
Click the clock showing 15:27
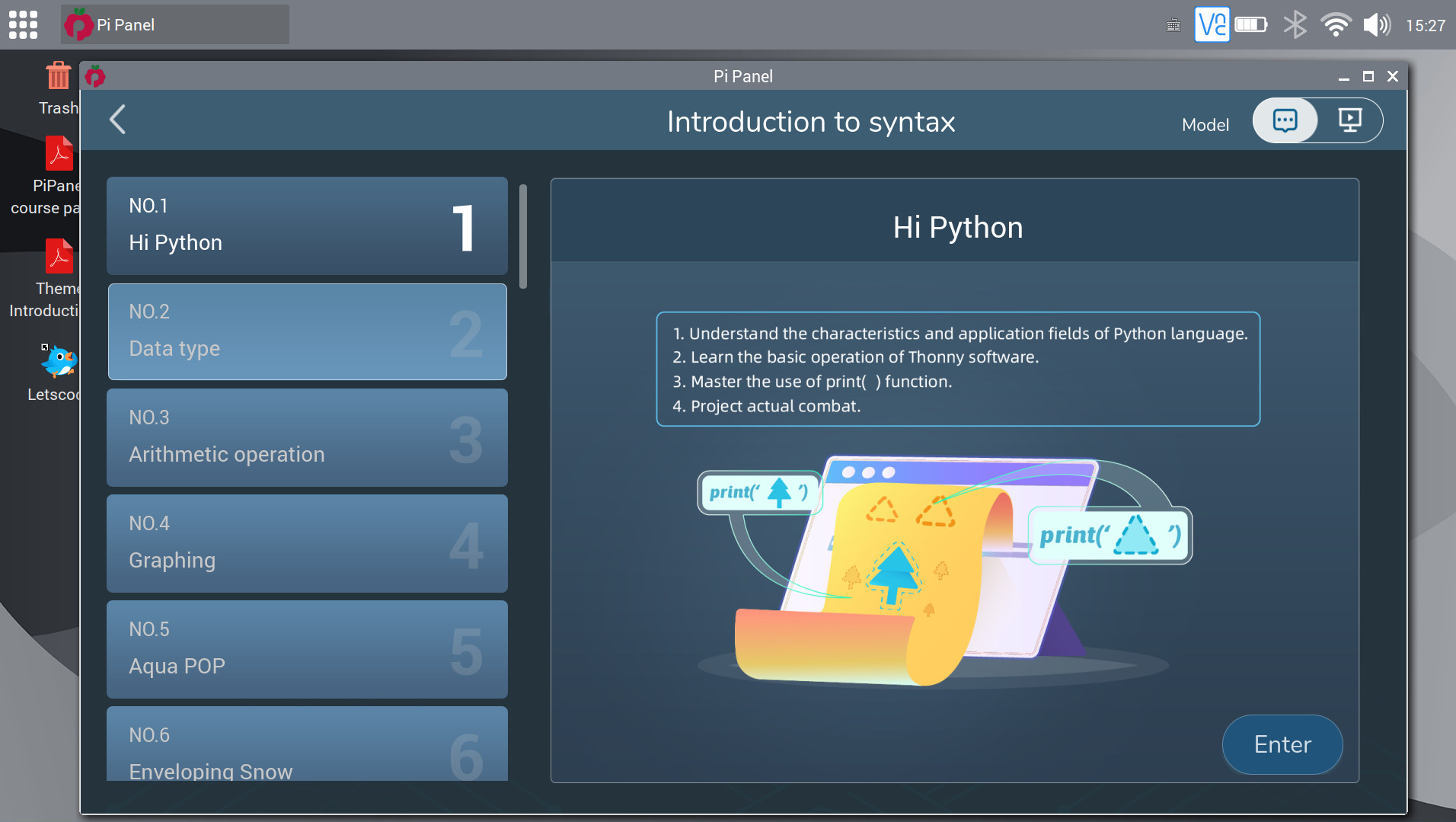pyautogui.click(x=1425, y=26)
